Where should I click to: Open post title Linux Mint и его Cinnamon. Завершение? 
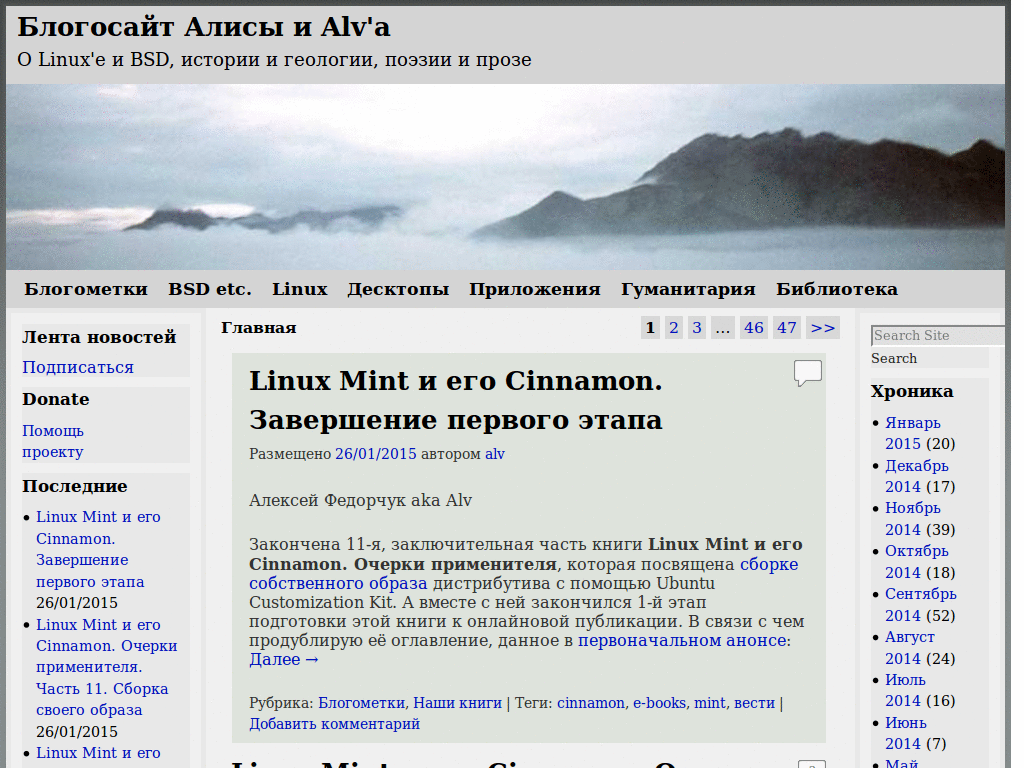pyautogui.click(x=456, y=400)
